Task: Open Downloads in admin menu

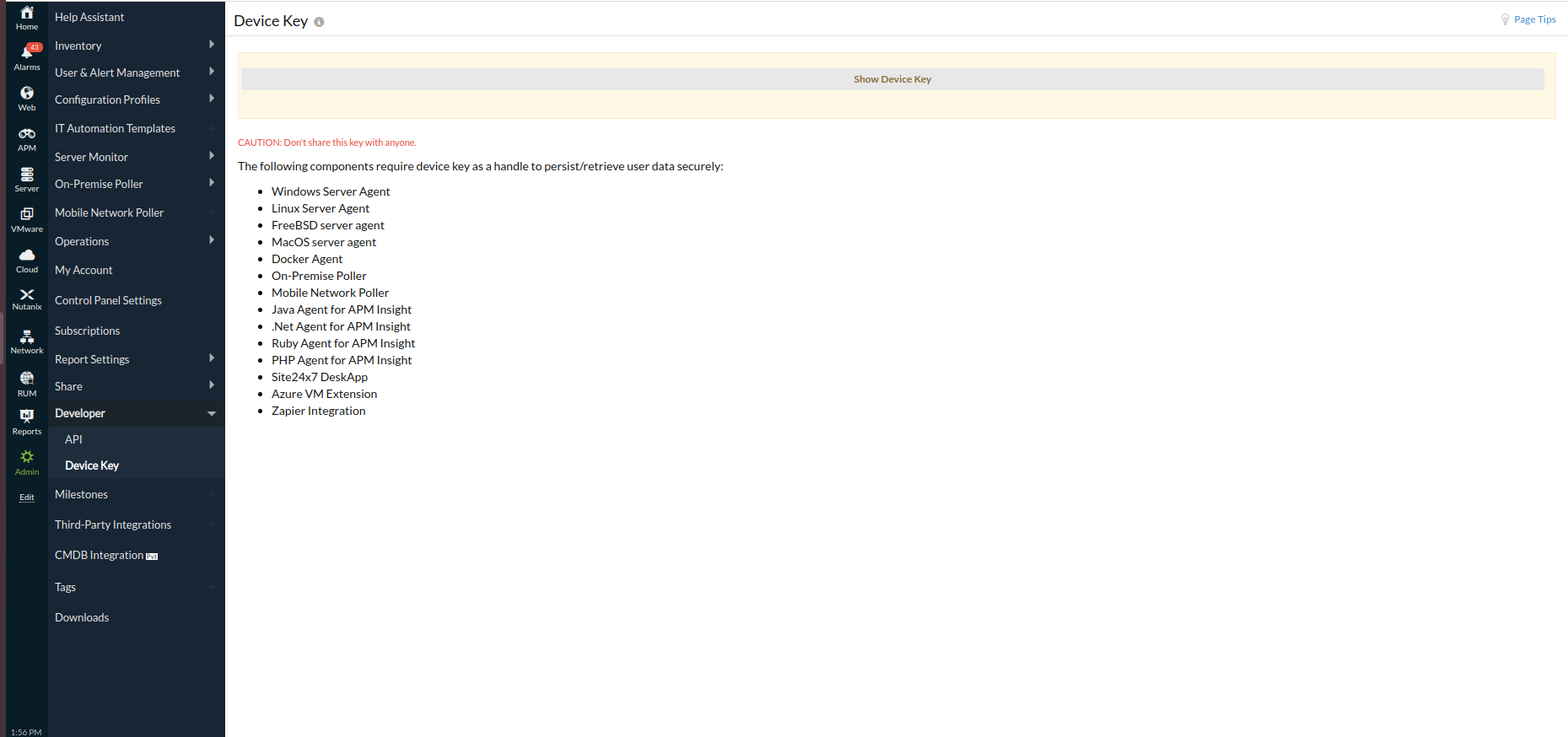Action: 82,617
